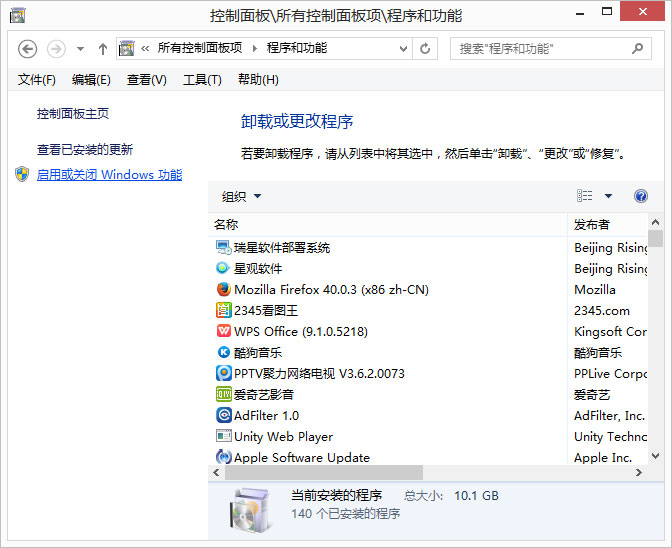672x548 pixels.
Task: Expand the view options dropdown arrow
Action: pos(608,196)
